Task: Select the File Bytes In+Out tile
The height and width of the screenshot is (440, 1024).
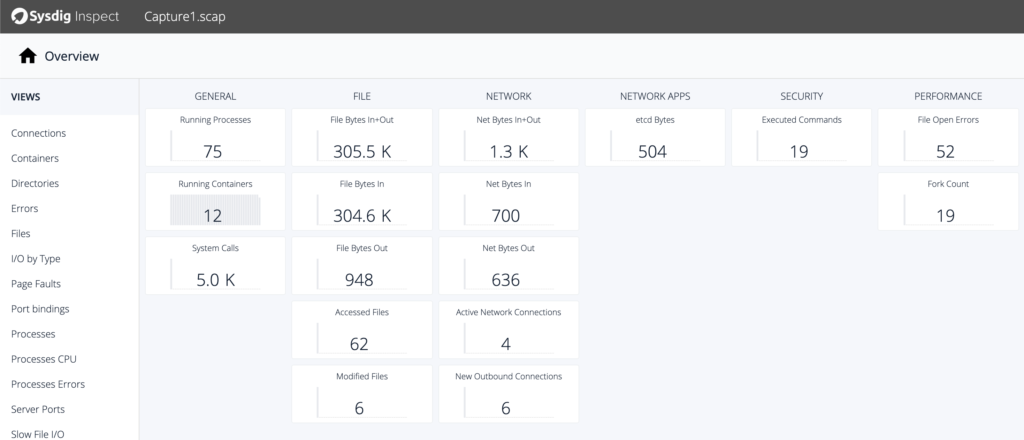Action: pos(362,138)
